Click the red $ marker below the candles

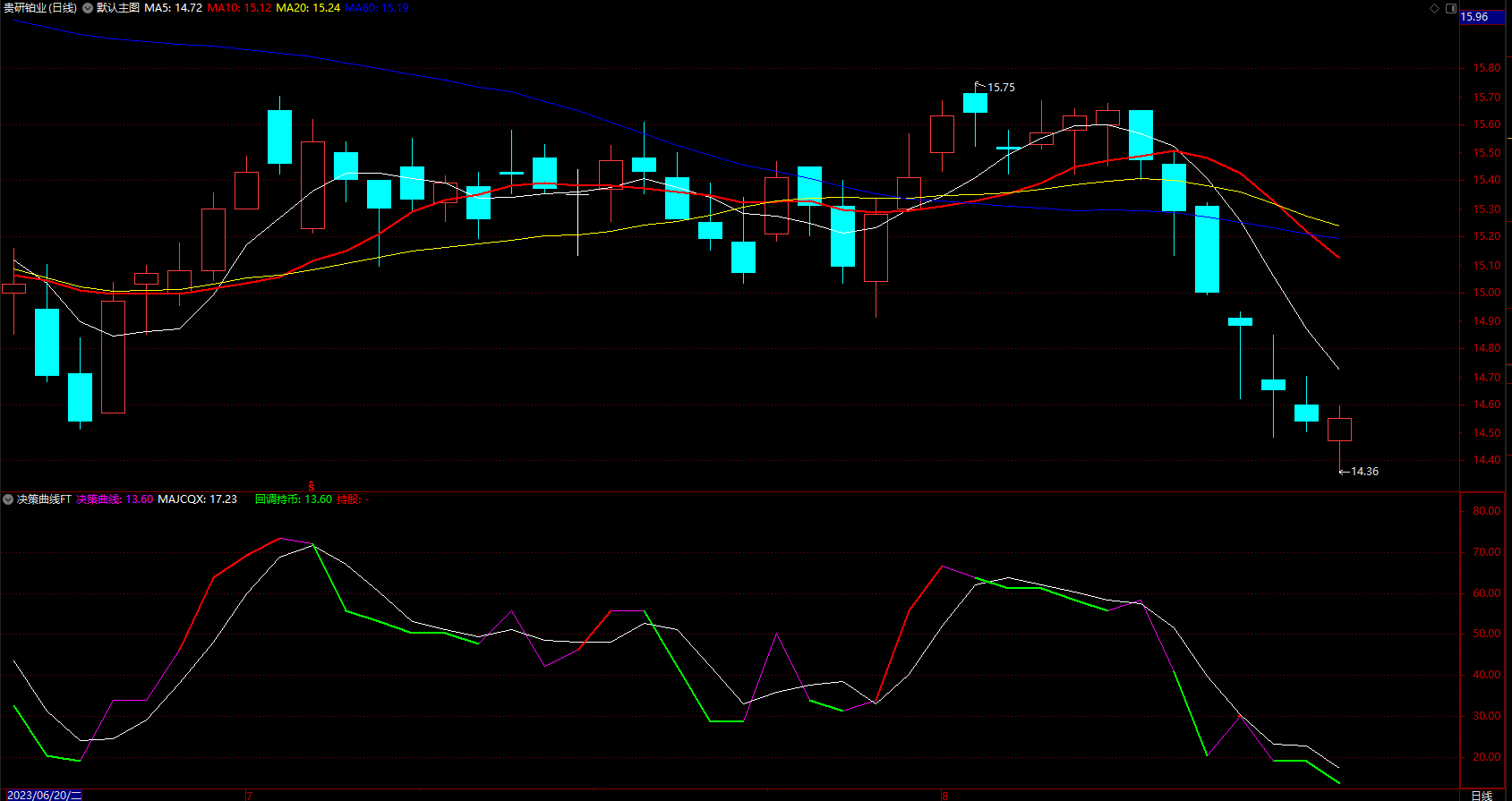(312, 486)
